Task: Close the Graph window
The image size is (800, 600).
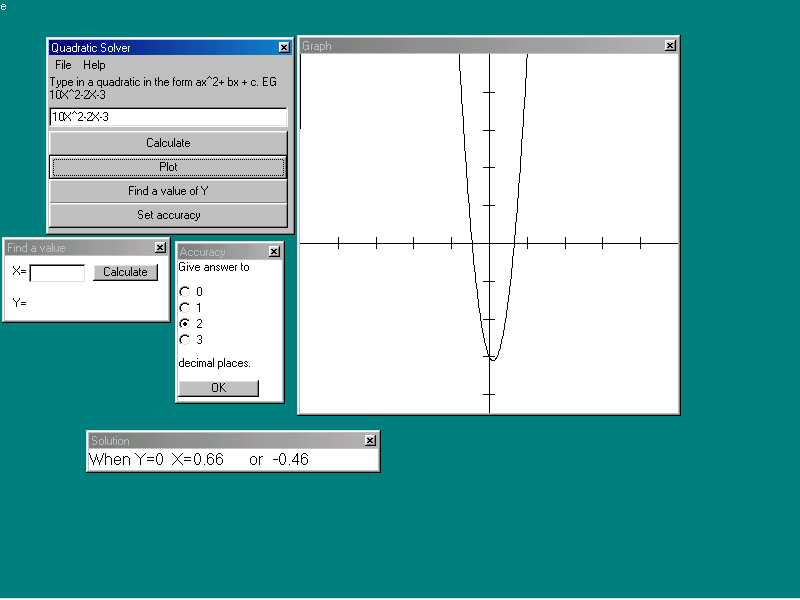Action: tap(669, 46)
